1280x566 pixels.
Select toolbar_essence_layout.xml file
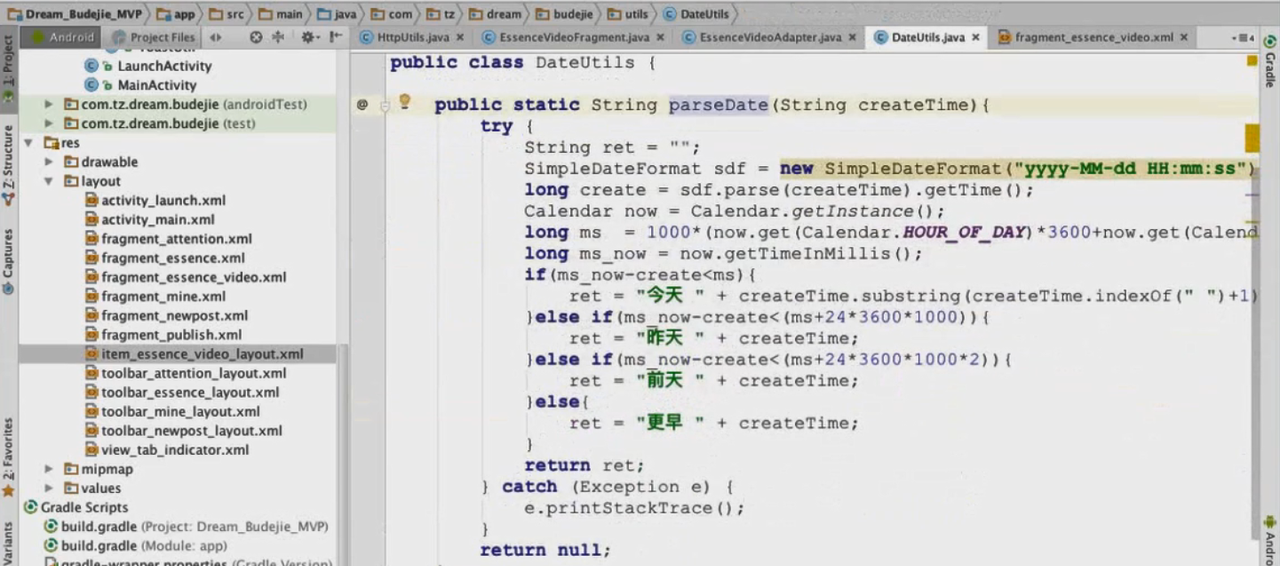coord(182,392)
